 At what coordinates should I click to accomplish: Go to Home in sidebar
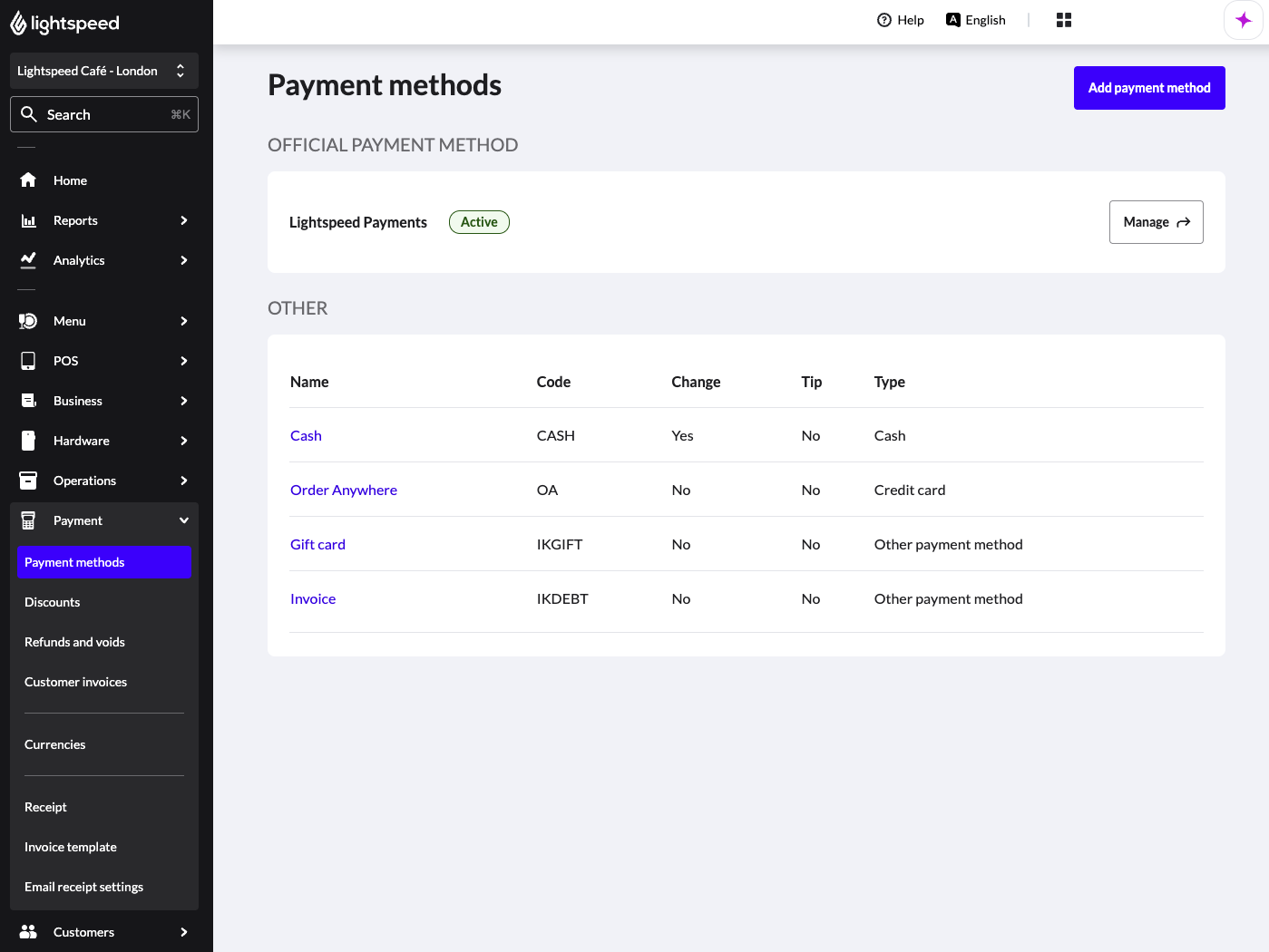pos(70,180)
